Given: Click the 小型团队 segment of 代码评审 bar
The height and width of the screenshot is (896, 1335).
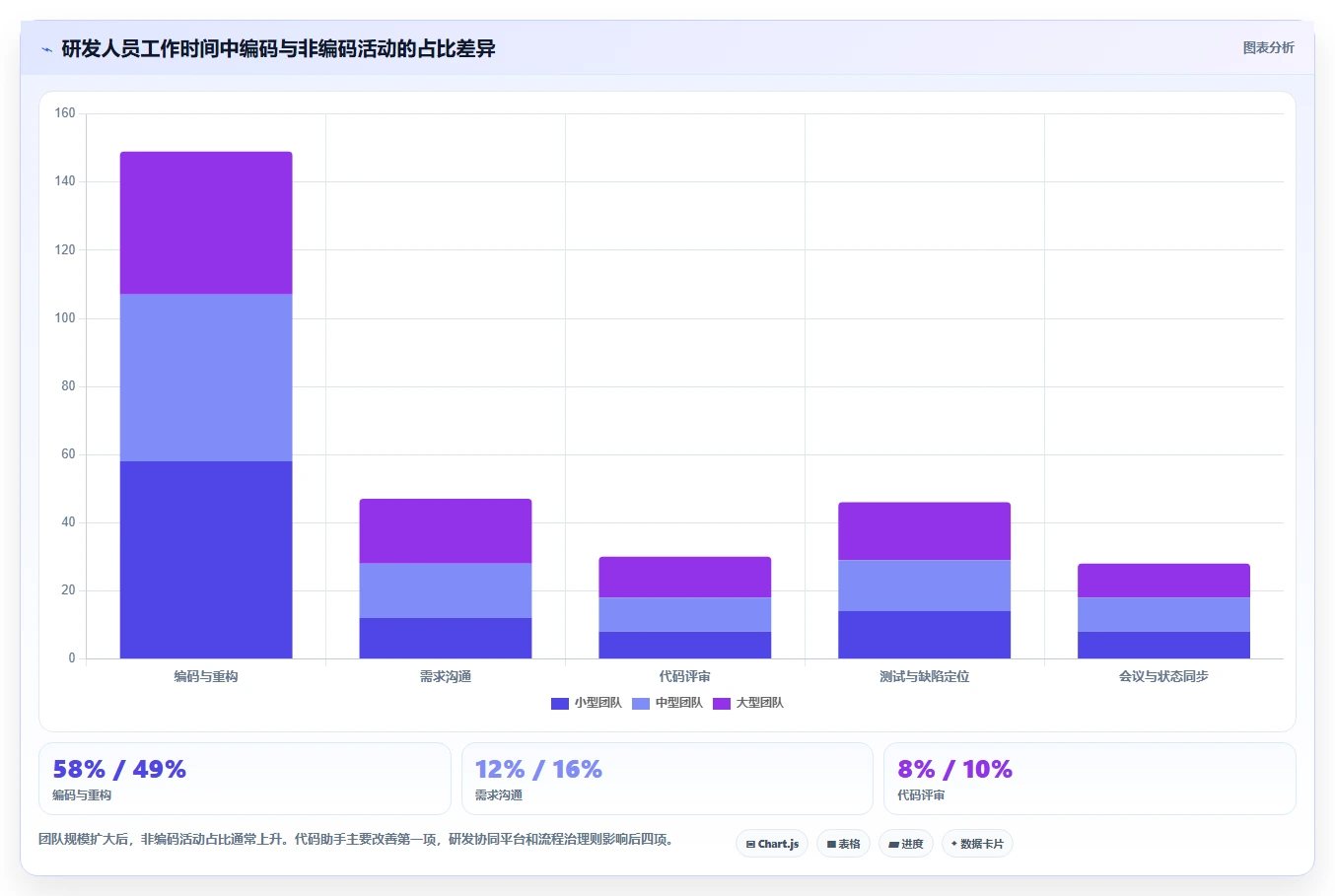Looking at the screenshot, I should click(x=685, y=645).
